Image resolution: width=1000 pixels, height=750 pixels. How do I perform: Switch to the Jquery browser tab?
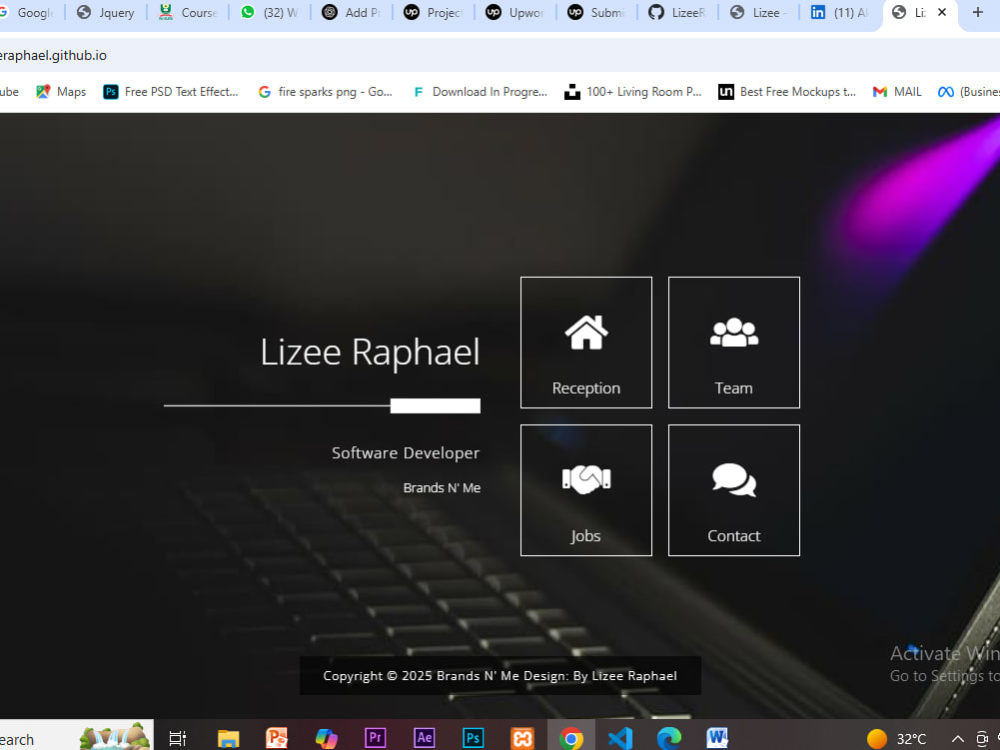tap(106, 13)
